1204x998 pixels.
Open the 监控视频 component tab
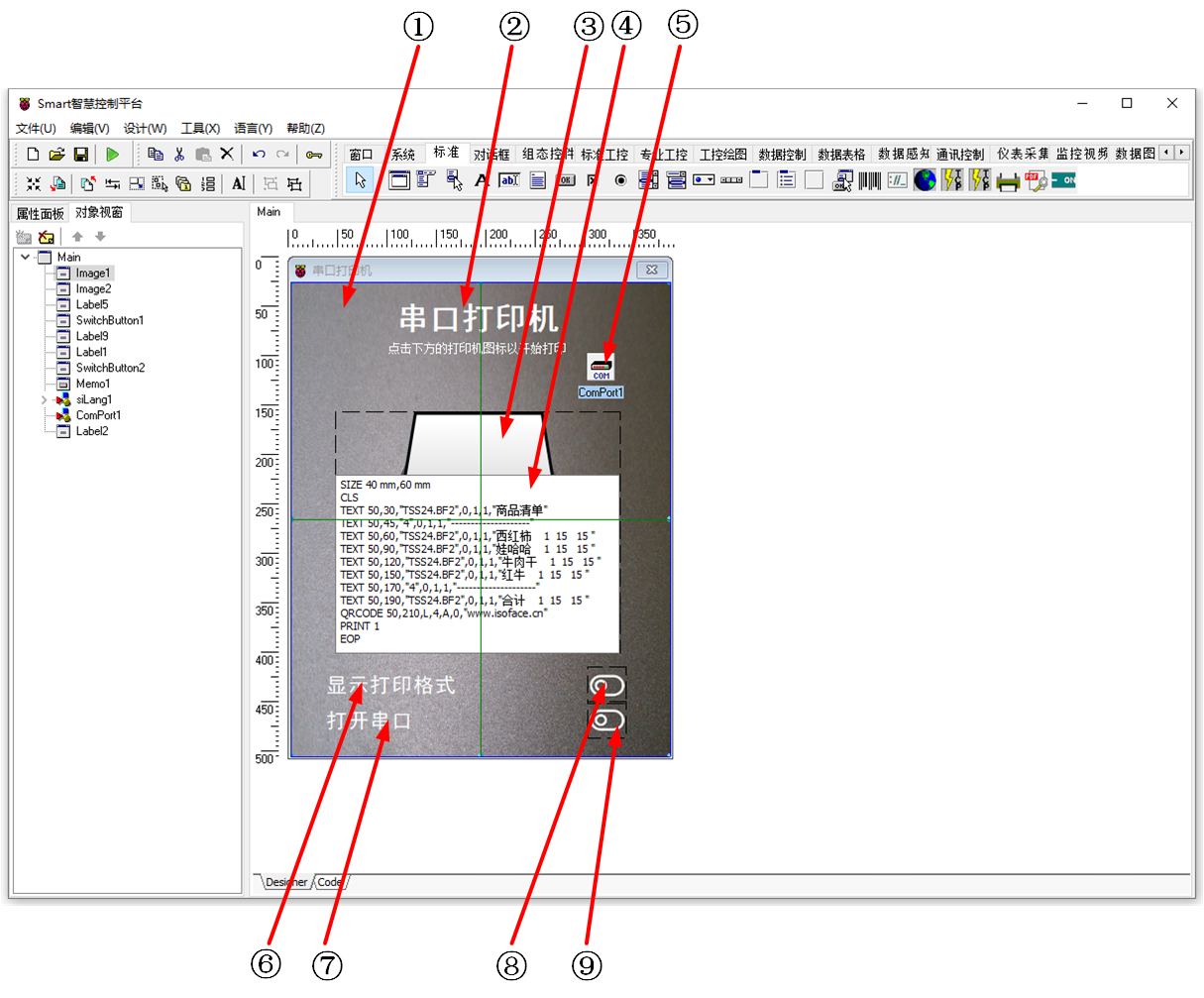pyautogui.click(x=1082, y=155)
